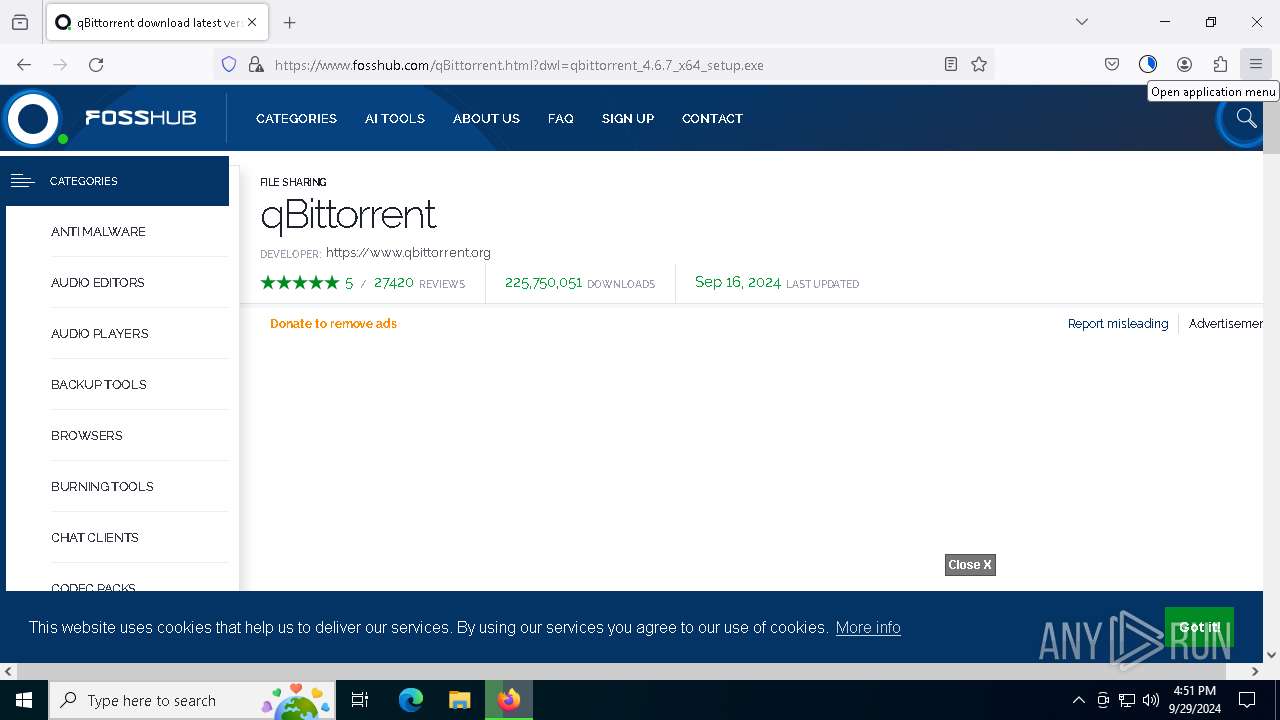Click the Sep 16, 2024 last updated date
Screen dimensions: 1280x720
coord(738,282)
